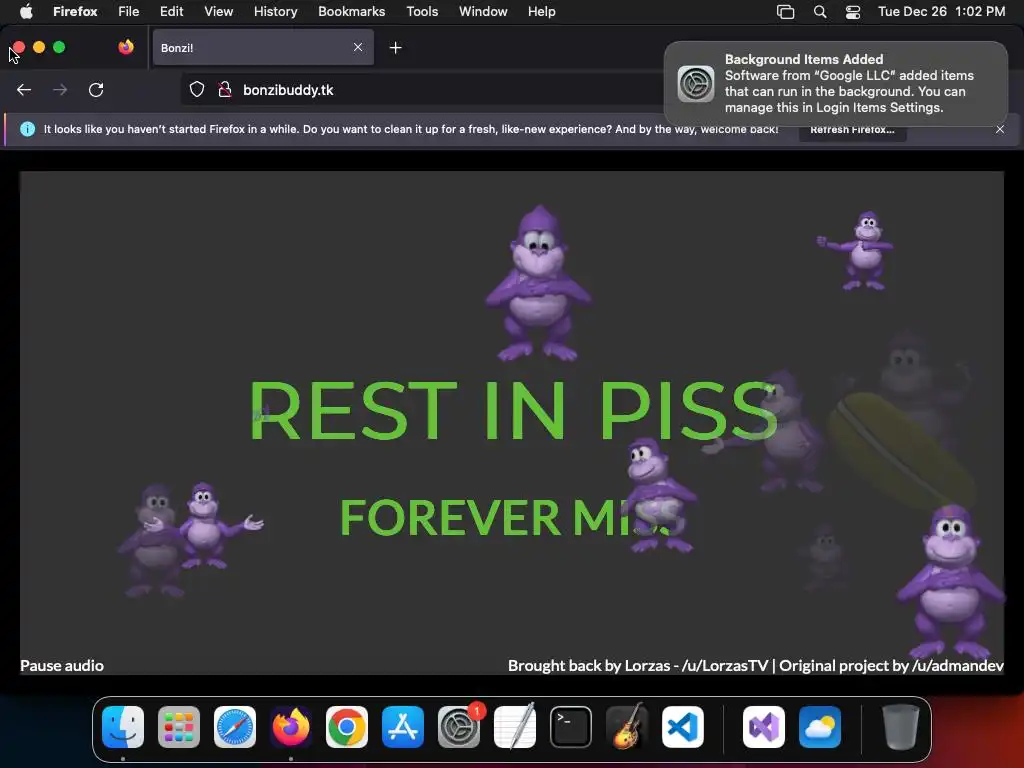The height and width of the screenshot is (768, 1024).
Task: Open the View menu
Action: [218, 11]
